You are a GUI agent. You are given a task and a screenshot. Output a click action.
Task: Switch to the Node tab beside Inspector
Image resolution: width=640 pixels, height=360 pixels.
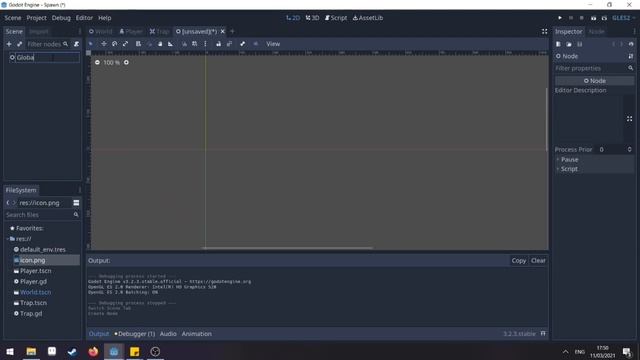point(596,31)
